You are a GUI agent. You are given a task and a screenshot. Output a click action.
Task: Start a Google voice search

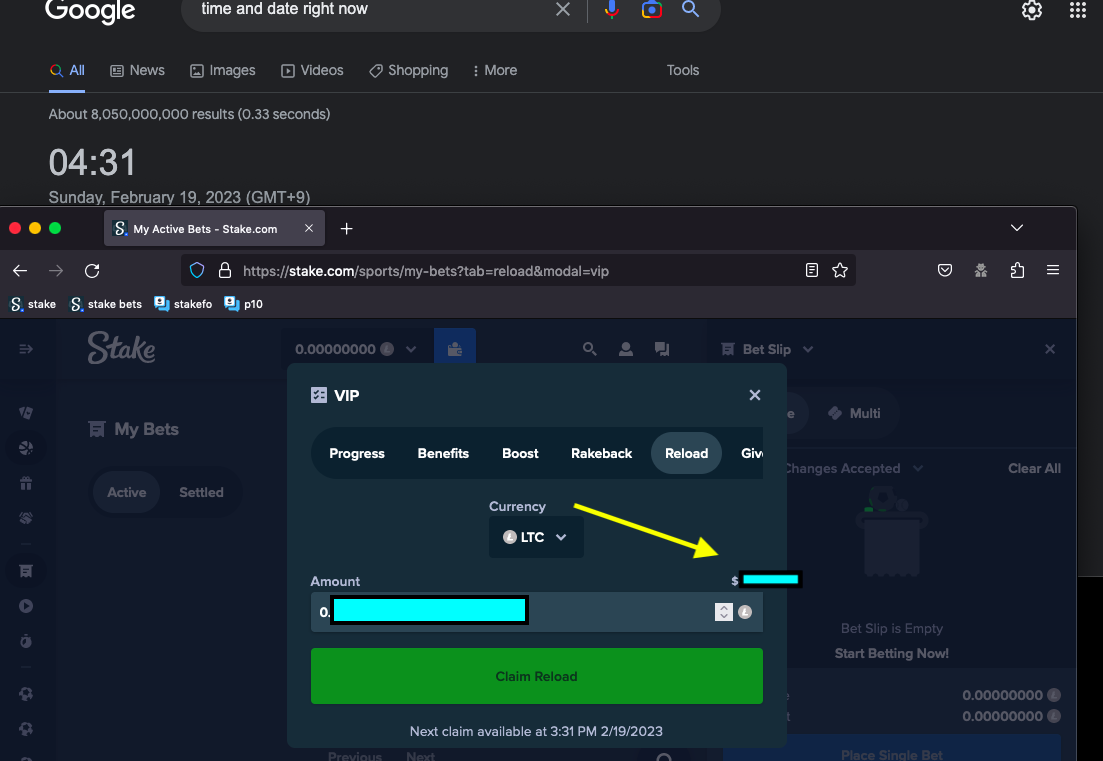click(612, 9)
